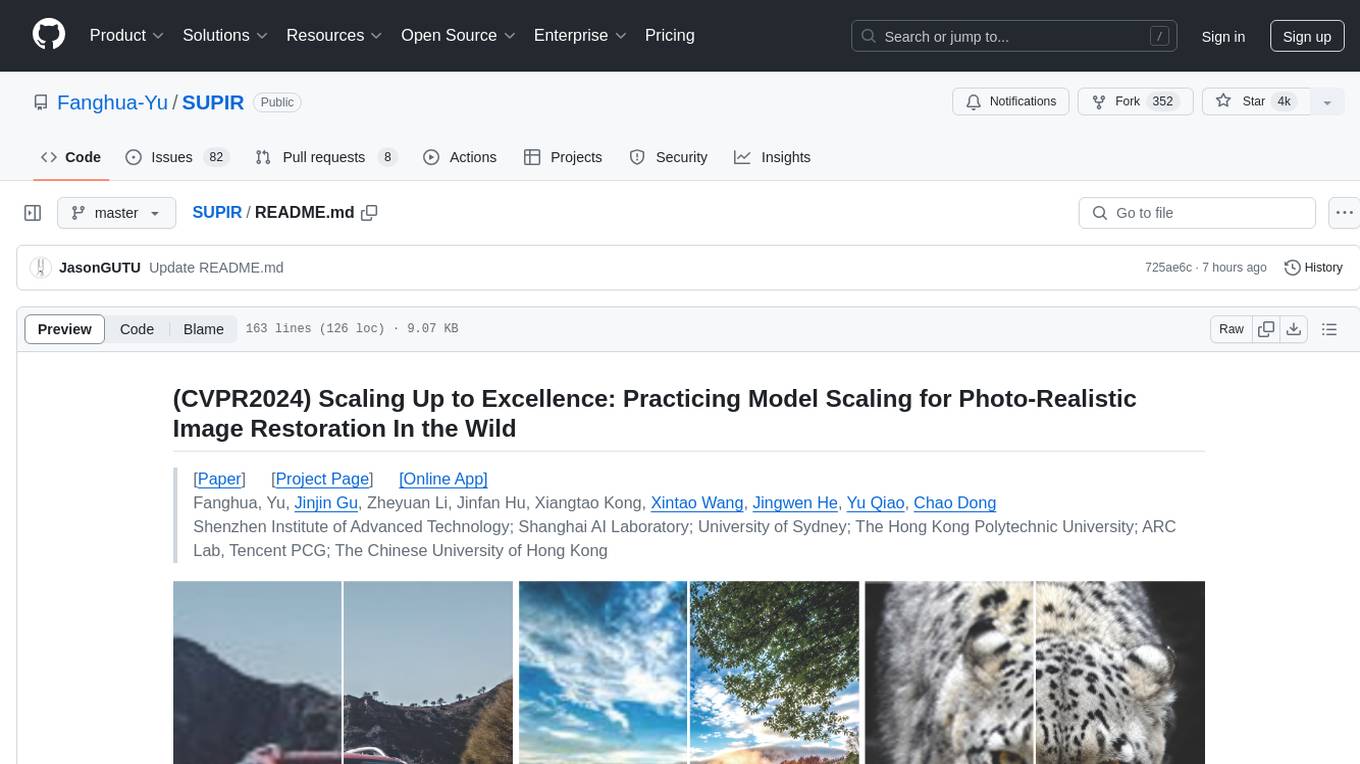Open commit 725ae6c
This screenshot has height=764, width=1360.
coord(1168,267)
